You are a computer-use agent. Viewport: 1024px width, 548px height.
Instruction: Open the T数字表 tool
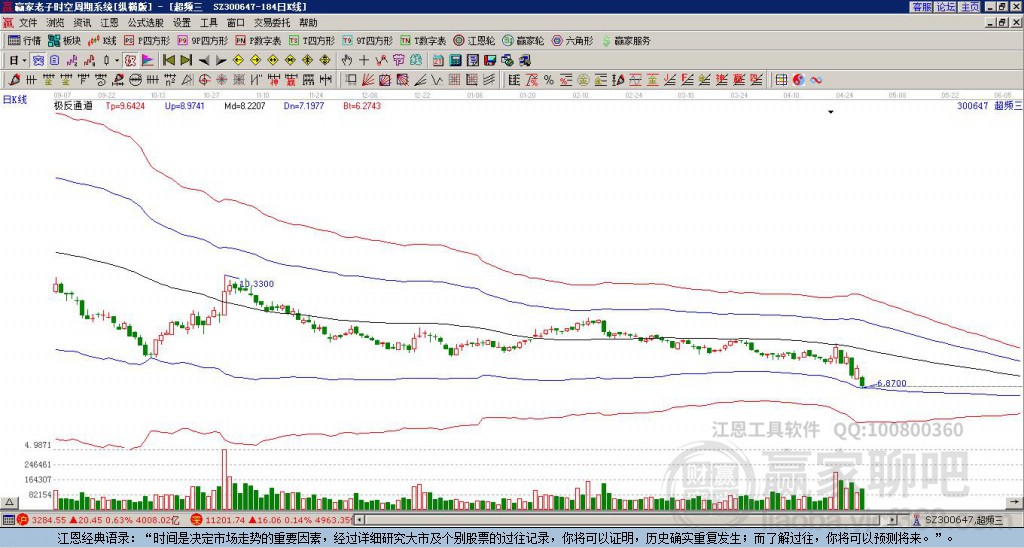point(423,40)
